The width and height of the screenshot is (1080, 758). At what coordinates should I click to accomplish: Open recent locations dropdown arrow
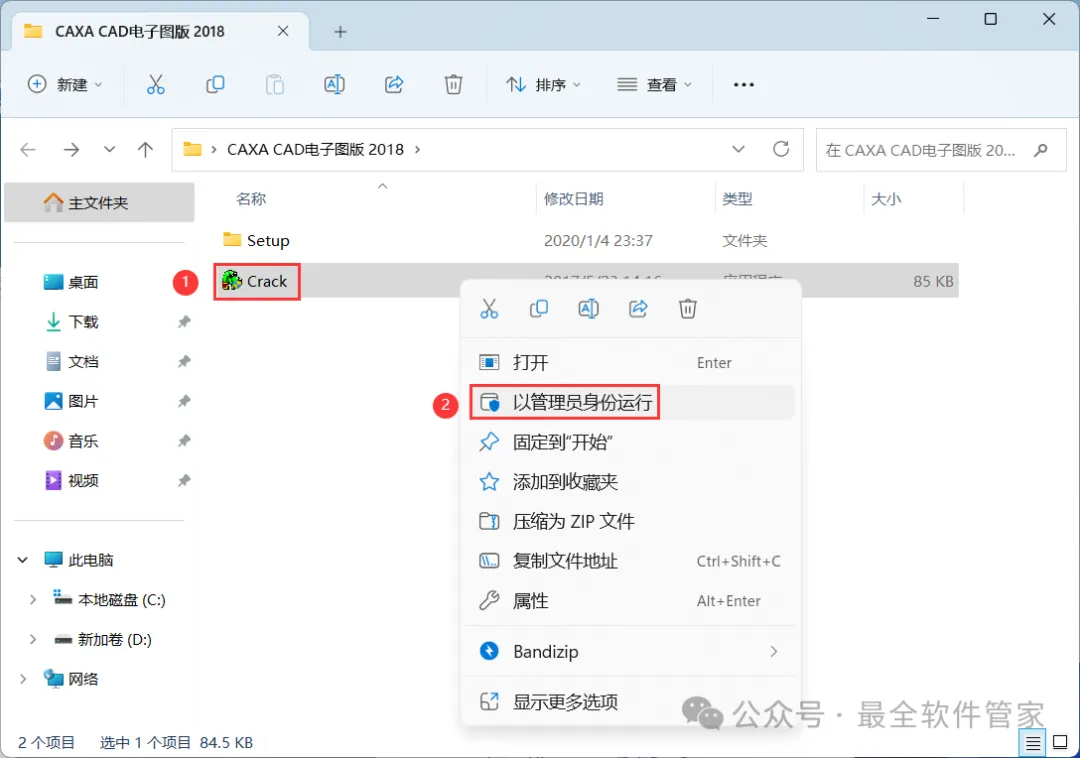click(109, 149)
